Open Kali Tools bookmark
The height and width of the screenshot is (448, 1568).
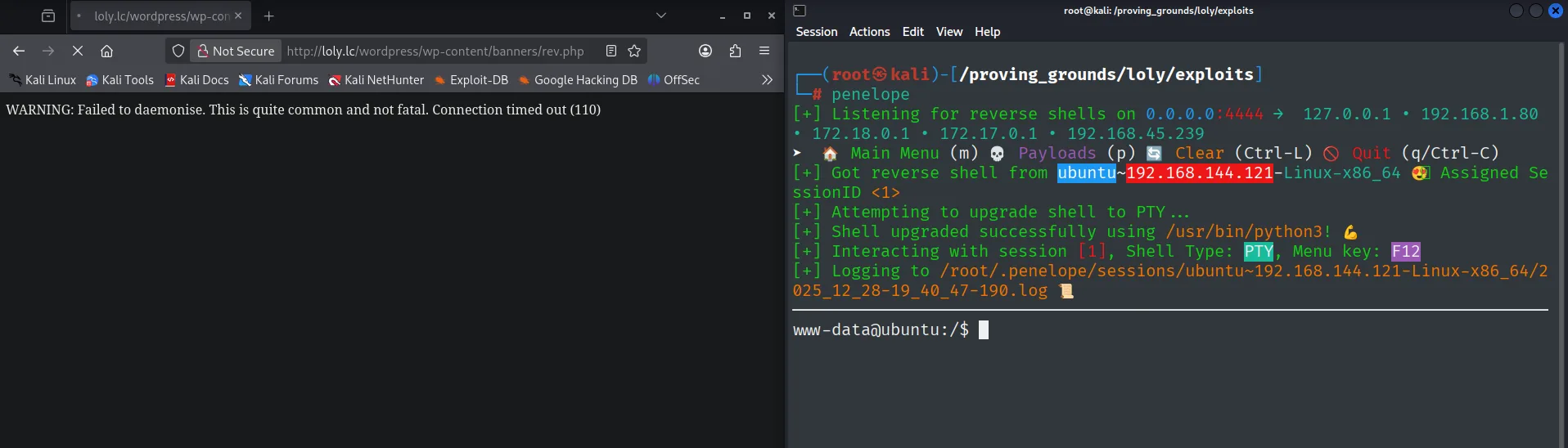120,80
